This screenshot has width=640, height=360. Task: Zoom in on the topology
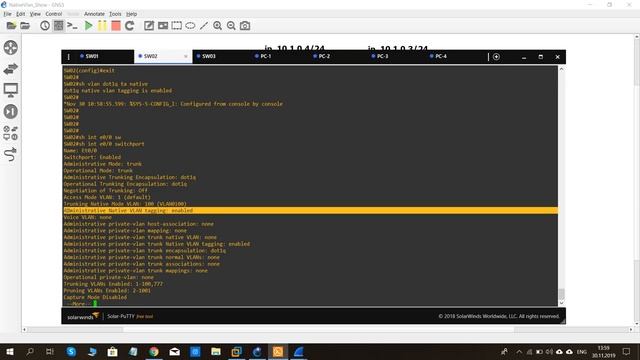pyautogui.click(x=218, y=26)
